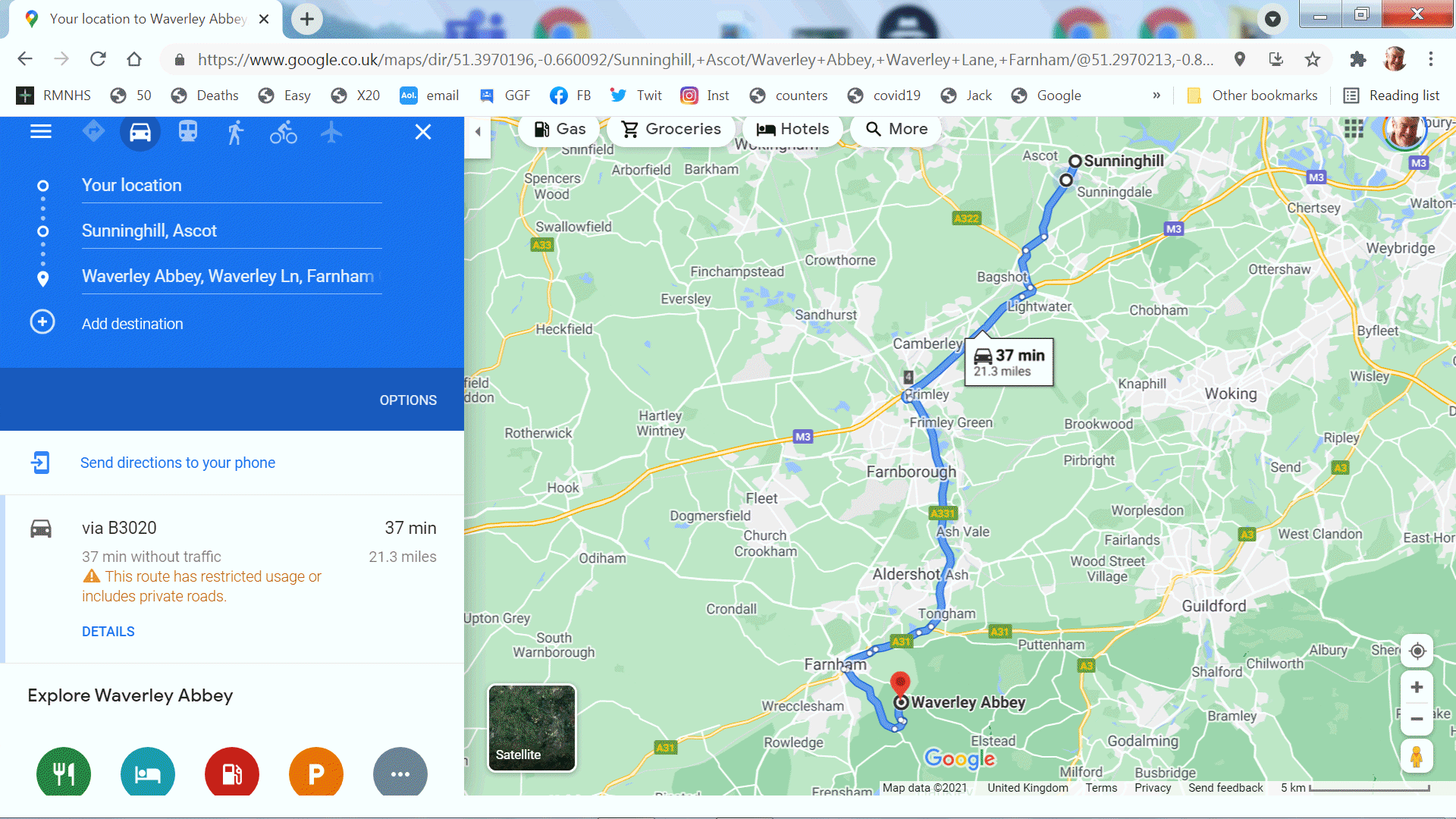The image size is (1456, 819).
Task: Open the email bookmark
Action: (x=429, y=96)
